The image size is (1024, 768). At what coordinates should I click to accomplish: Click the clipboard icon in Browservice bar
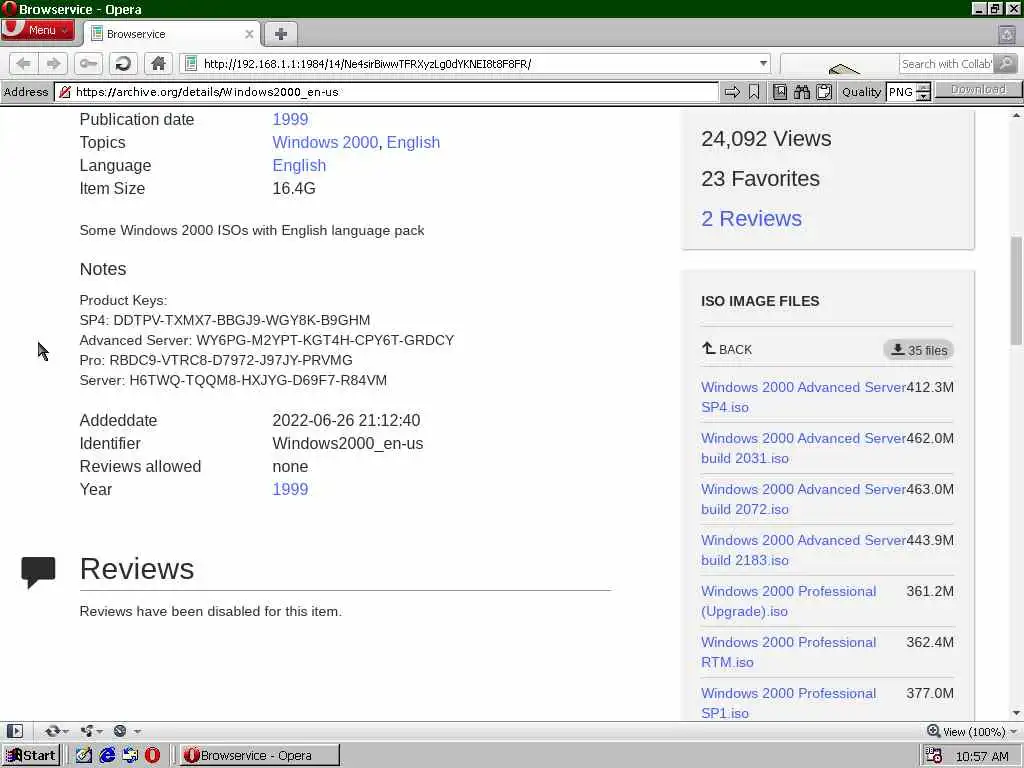(824, 92)
